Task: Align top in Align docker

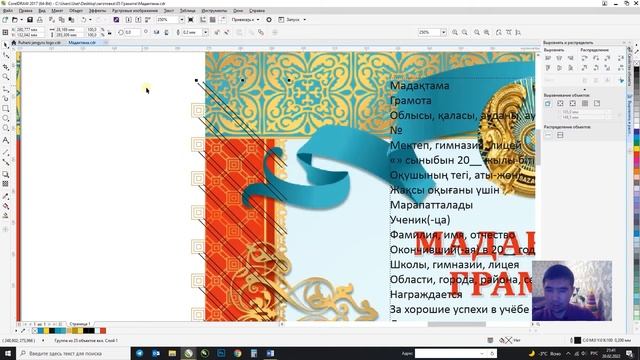Action: pyautogui.click(x=548, y=68)
